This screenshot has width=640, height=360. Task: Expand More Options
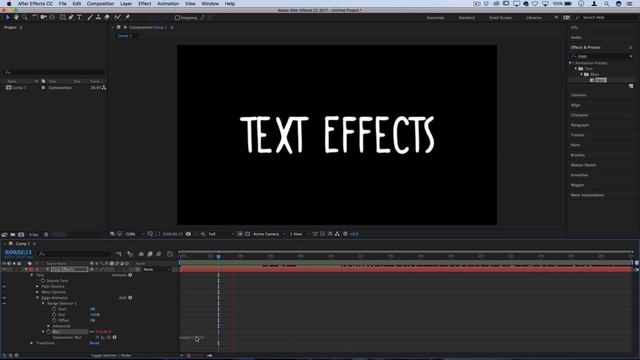tap(37, 292)
